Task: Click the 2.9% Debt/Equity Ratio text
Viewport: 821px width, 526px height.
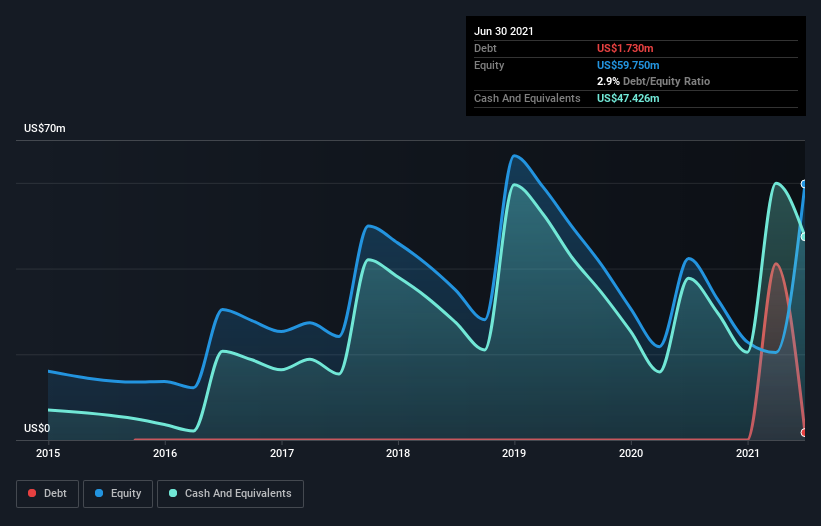Action: [653, 82]
